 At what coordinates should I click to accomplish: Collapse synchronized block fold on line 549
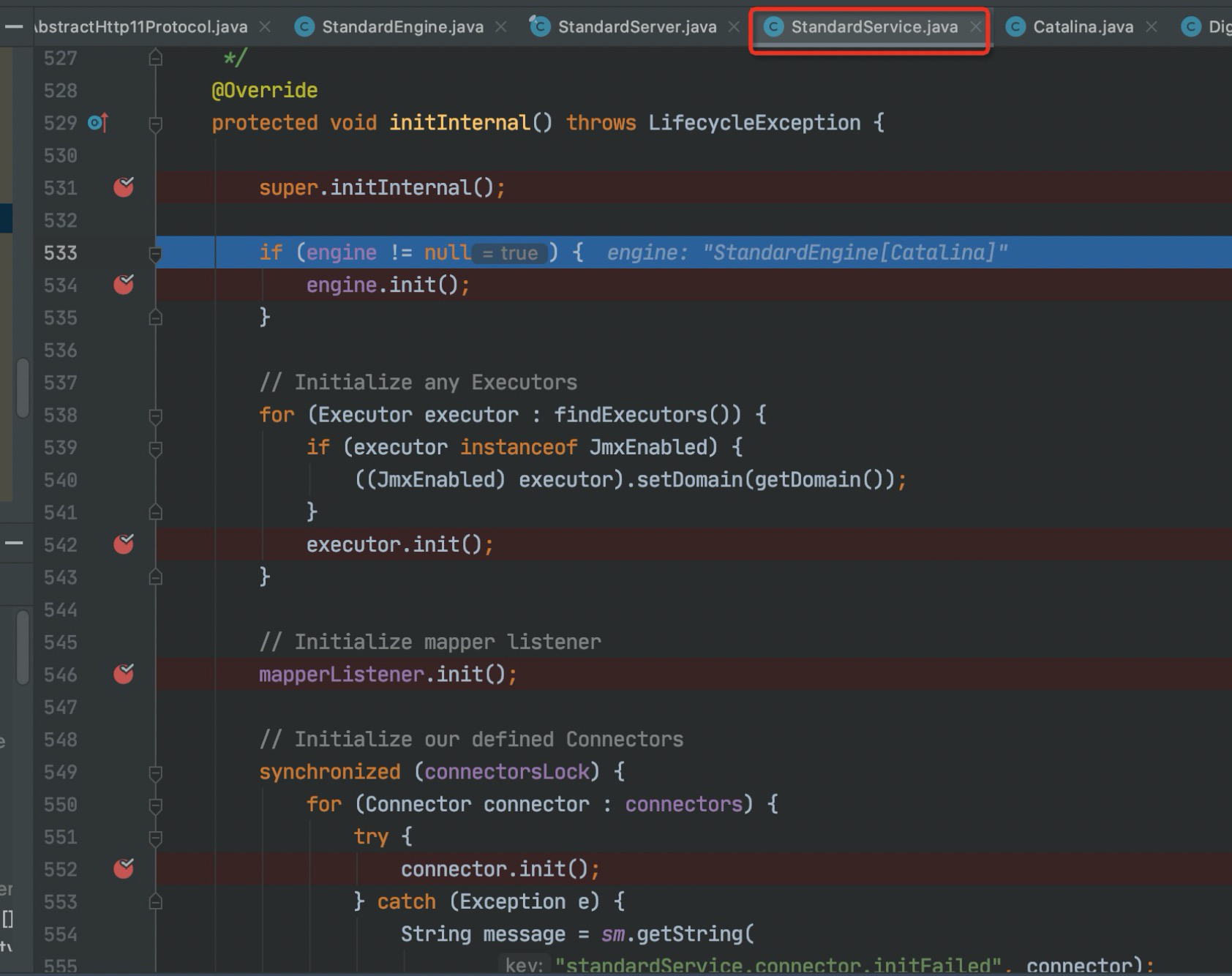(x=155, y=773)
